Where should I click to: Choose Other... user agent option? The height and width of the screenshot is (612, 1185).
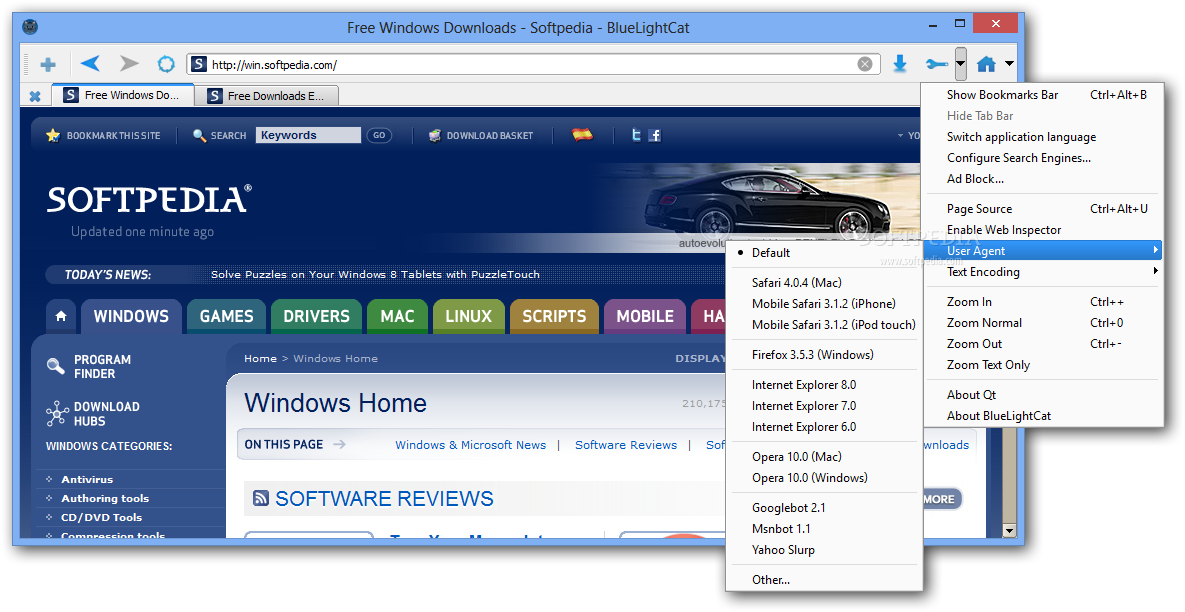[825, 580]
